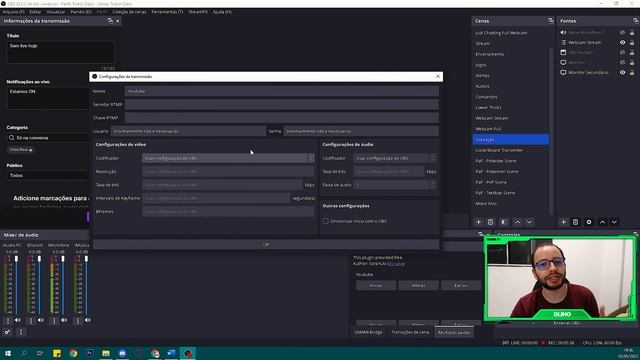Click Alterar button under Youtube output

tap(418, 285)
